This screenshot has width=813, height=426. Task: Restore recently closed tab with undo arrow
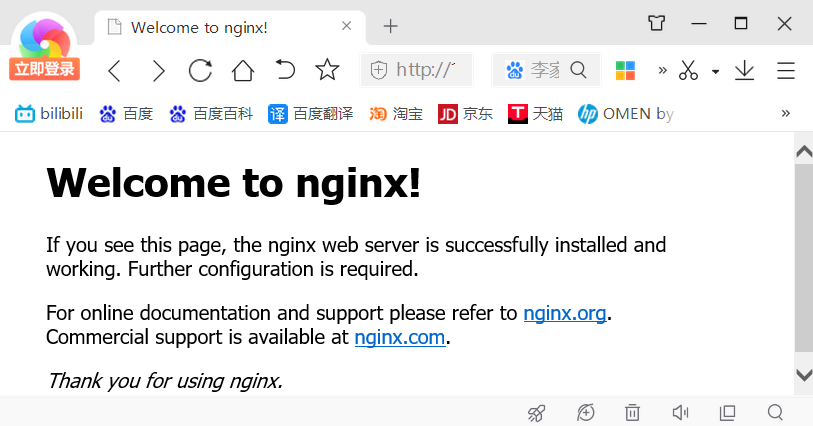[285, 69]
